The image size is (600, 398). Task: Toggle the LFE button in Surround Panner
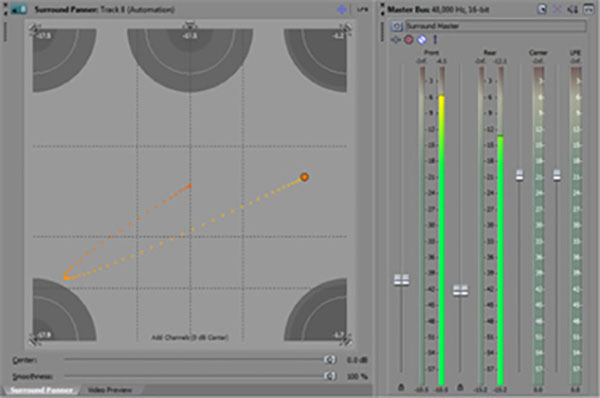coord(362,10)
